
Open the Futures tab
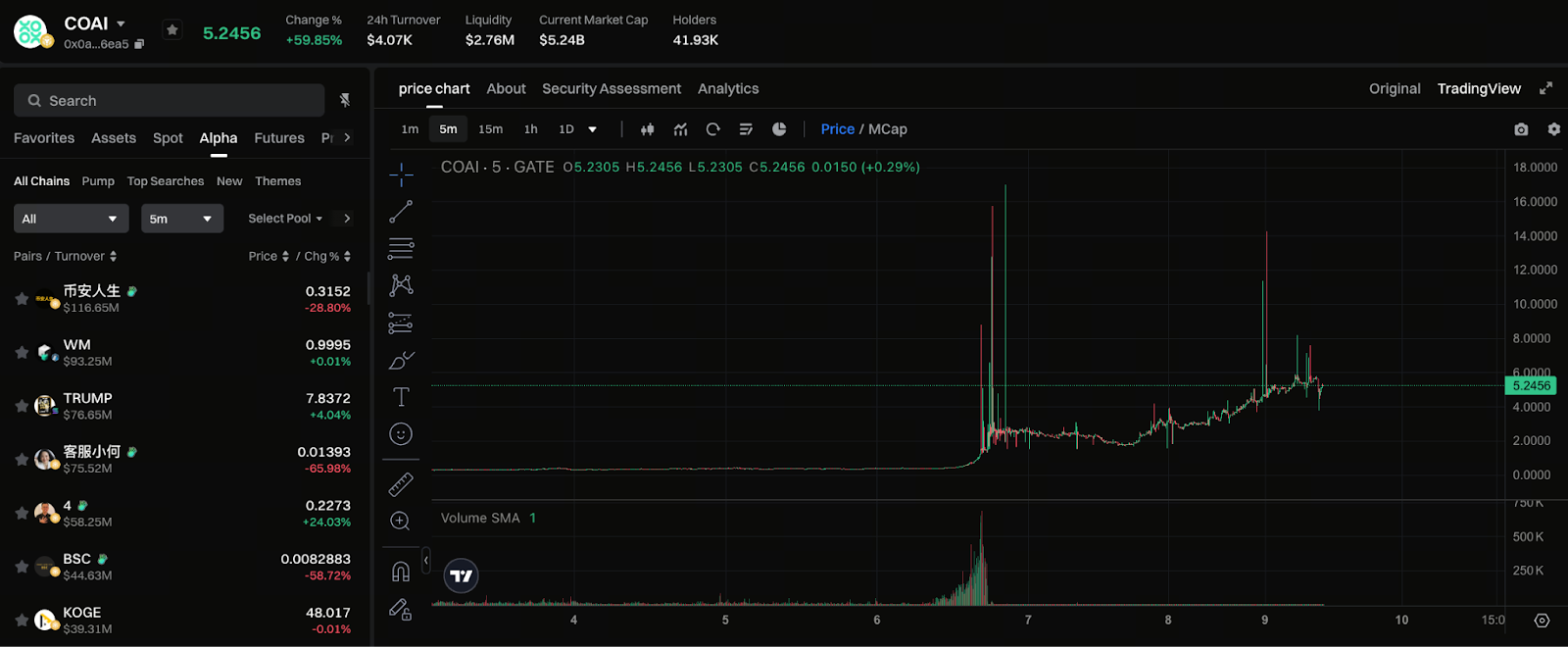click(x=279, y=138)
